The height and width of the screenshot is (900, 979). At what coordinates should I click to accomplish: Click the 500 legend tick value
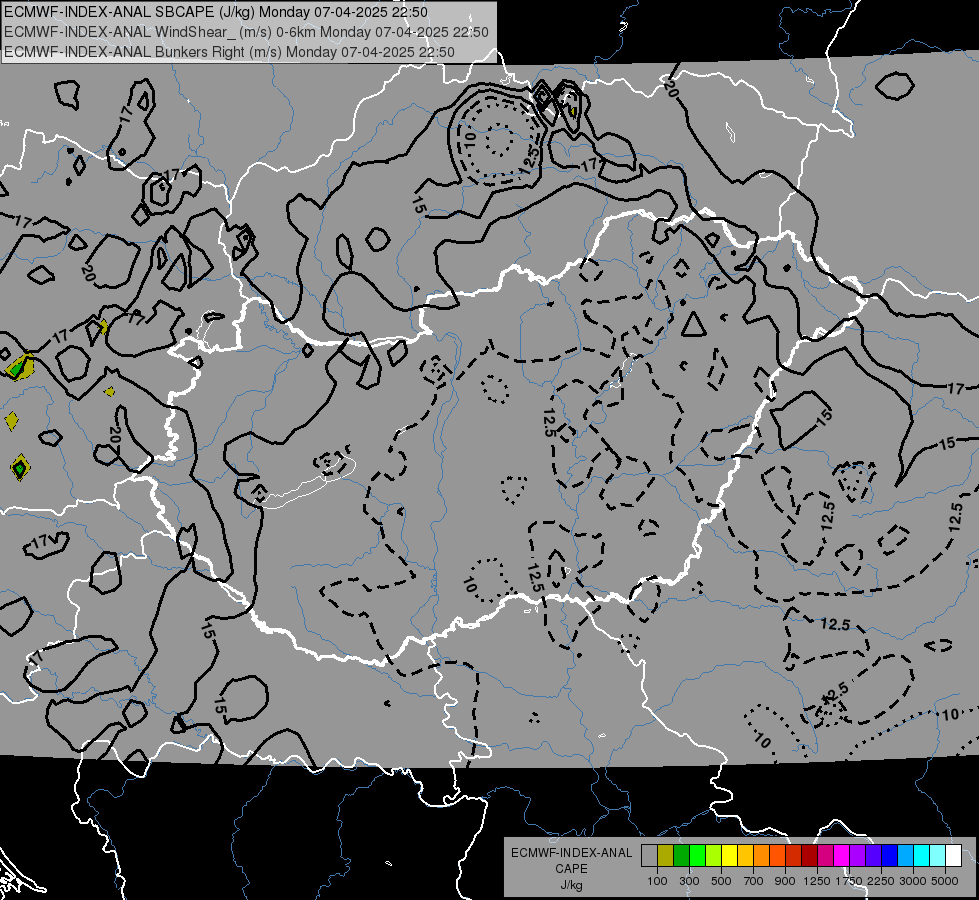coord(721,881)
